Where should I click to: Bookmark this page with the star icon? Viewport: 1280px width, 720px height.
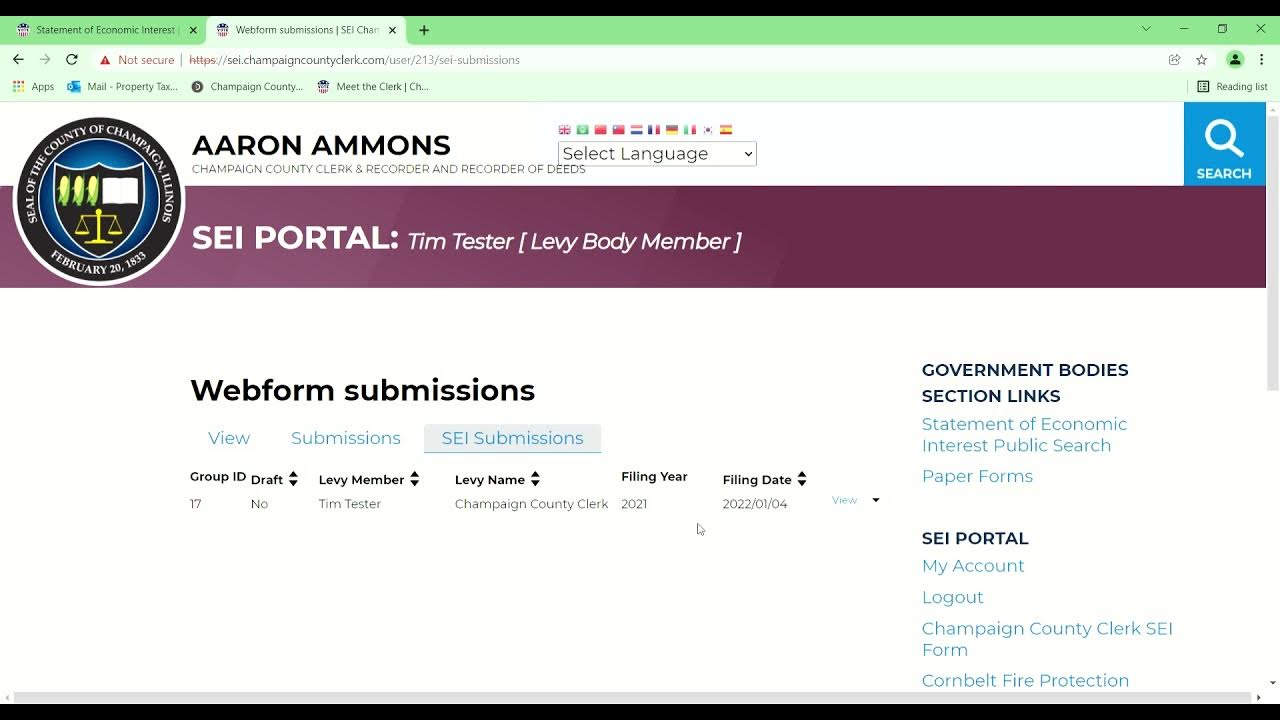pos(1202,60)
